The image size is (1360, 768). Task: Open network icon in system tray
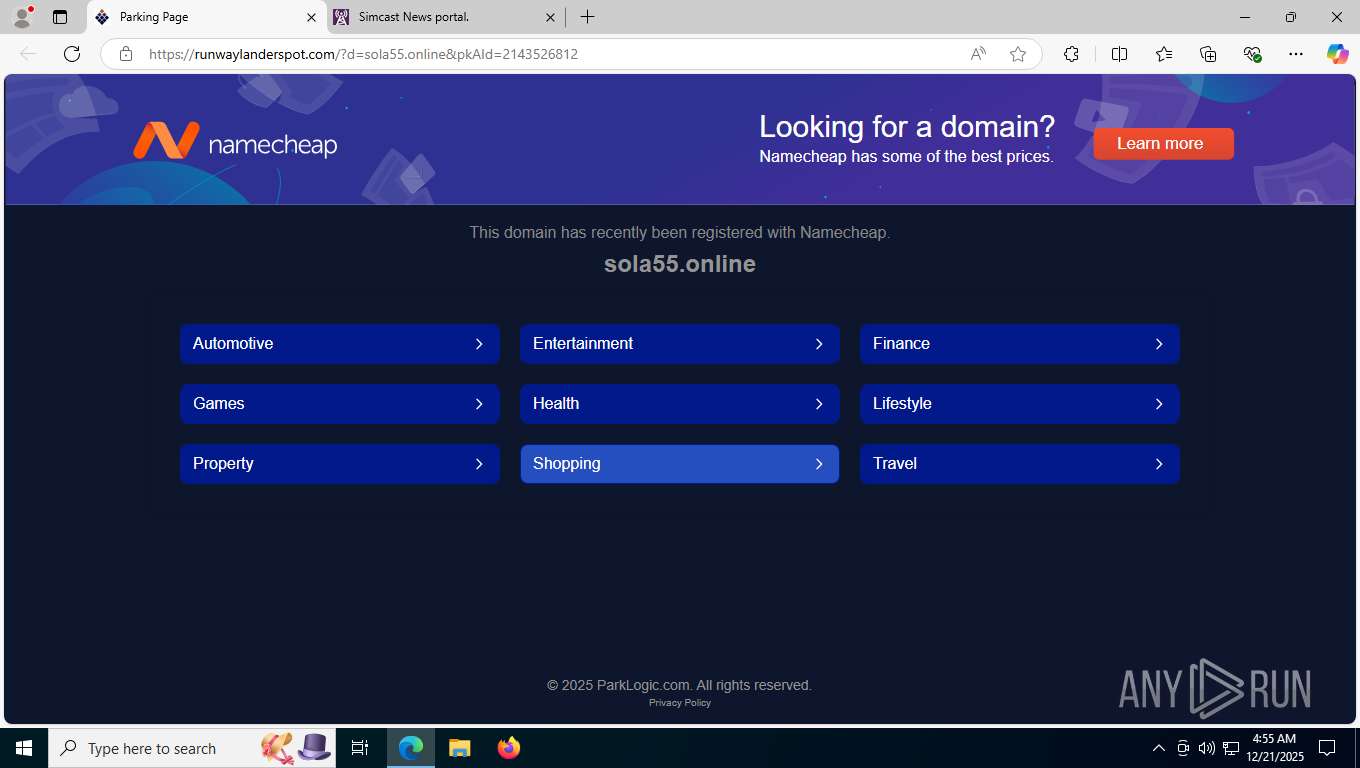click(x=1231, y=748)
